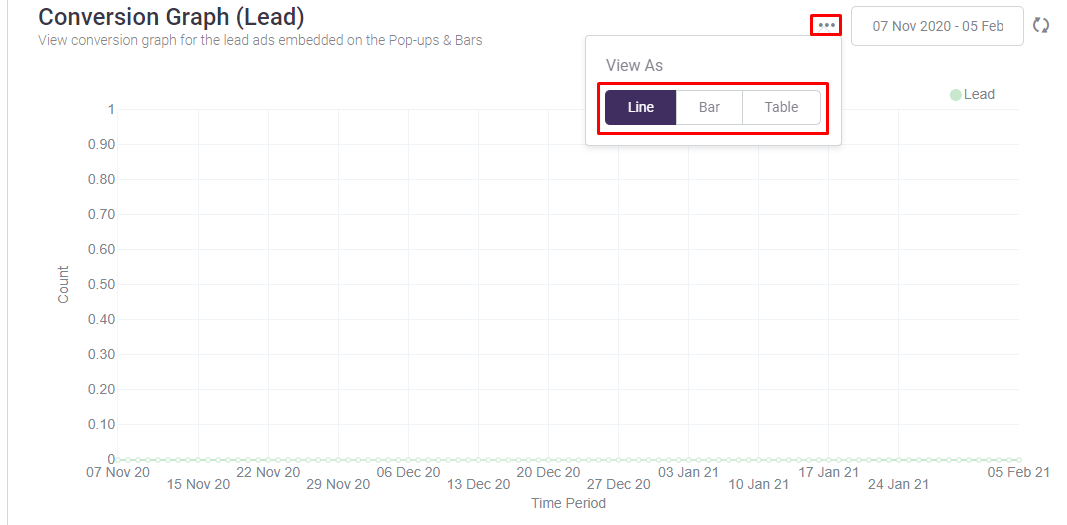Click the 0.90 y-axis value
Viewport: 1067px width, 525px height.
point(101,145)
